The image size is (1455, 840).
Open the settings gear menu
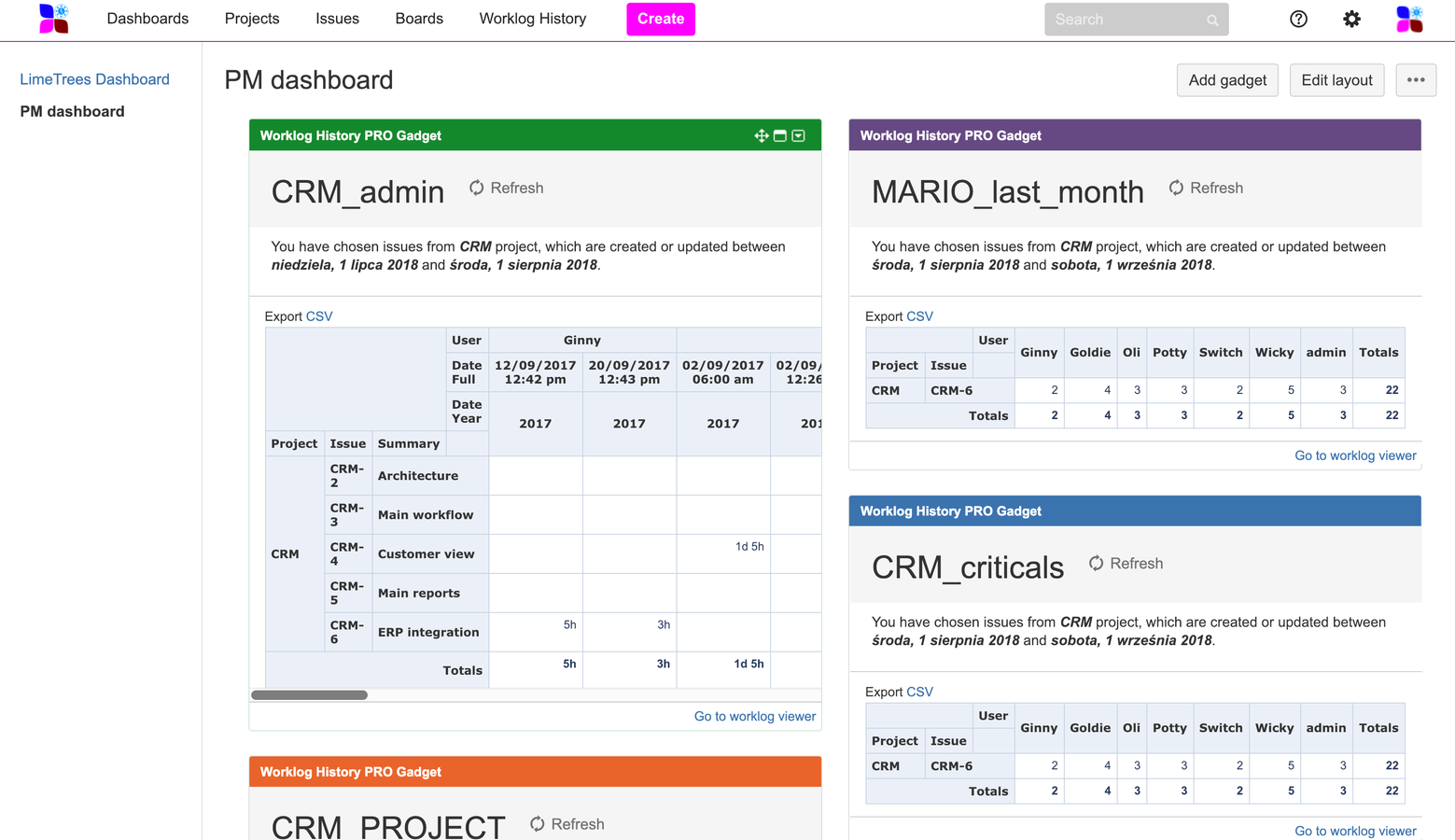[1351, 19]
